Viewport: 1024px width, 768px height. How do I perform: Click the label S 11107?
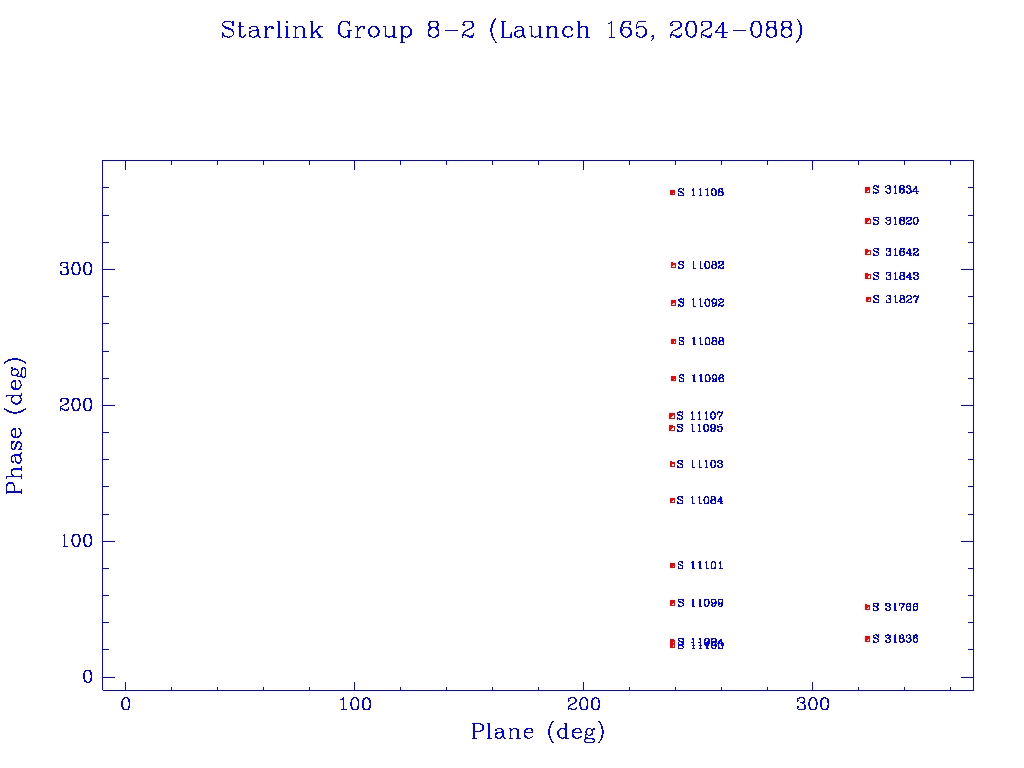[x=700, y=416]
